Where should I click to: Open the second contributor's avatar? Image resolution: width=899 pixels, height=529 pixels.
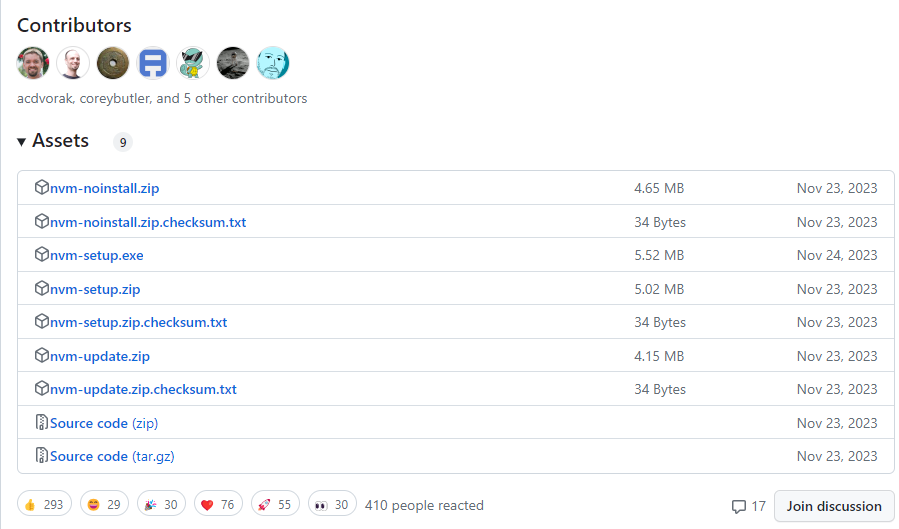[73, 63]
